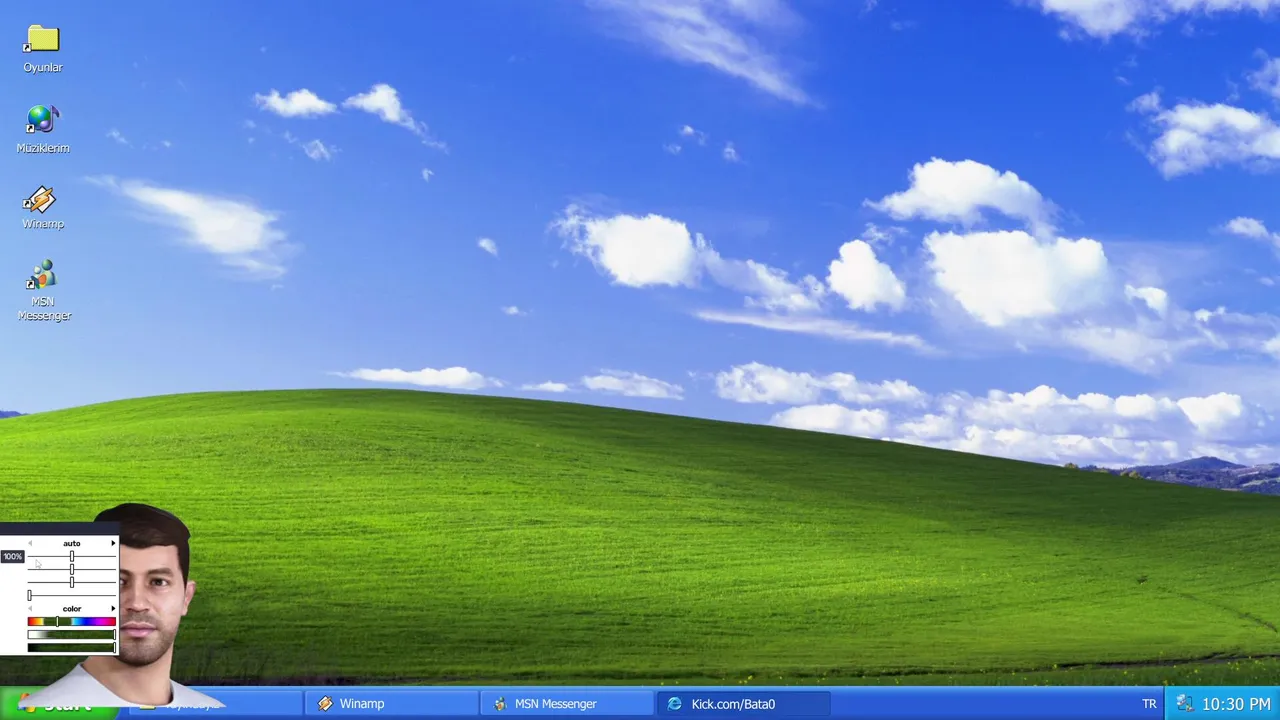Click the second slider under auto

(x=72, y=569)
